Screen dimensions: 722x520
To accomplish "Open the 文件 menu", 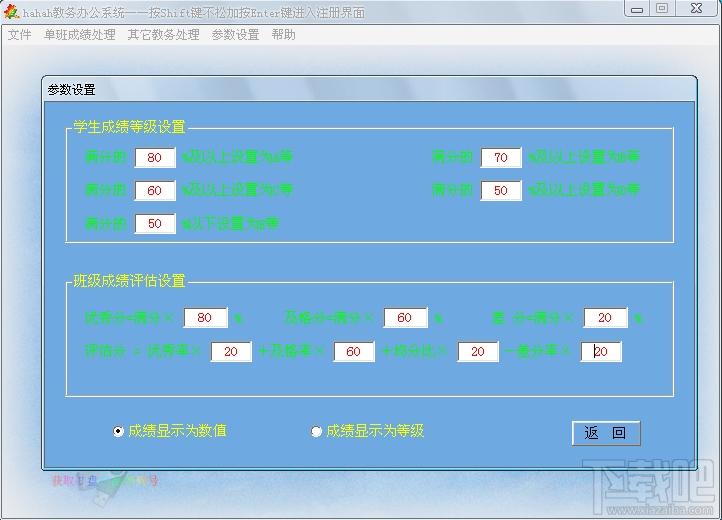I will click(x=20, y=35).
